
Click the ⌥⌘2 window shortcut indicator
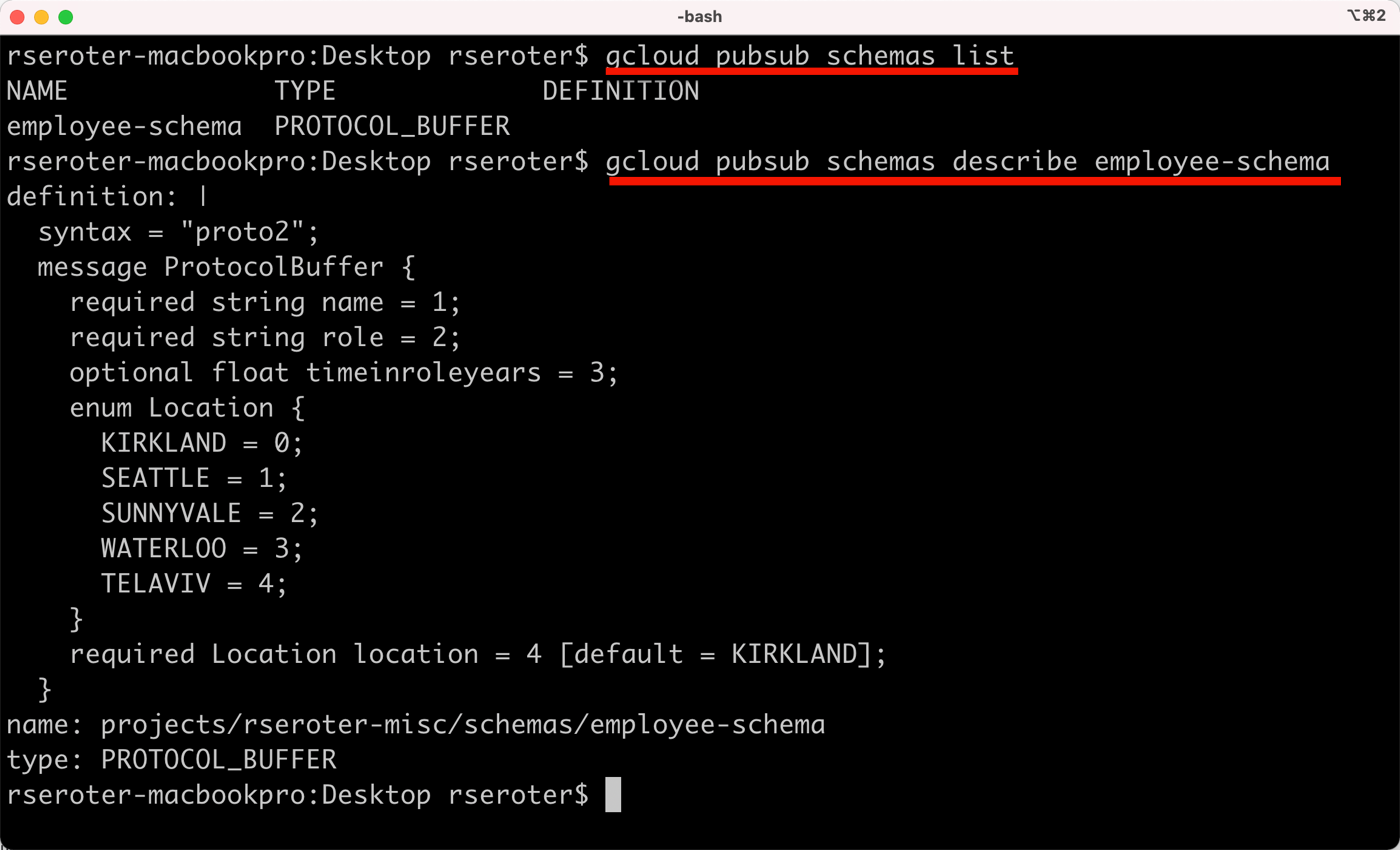(1365, 16)
